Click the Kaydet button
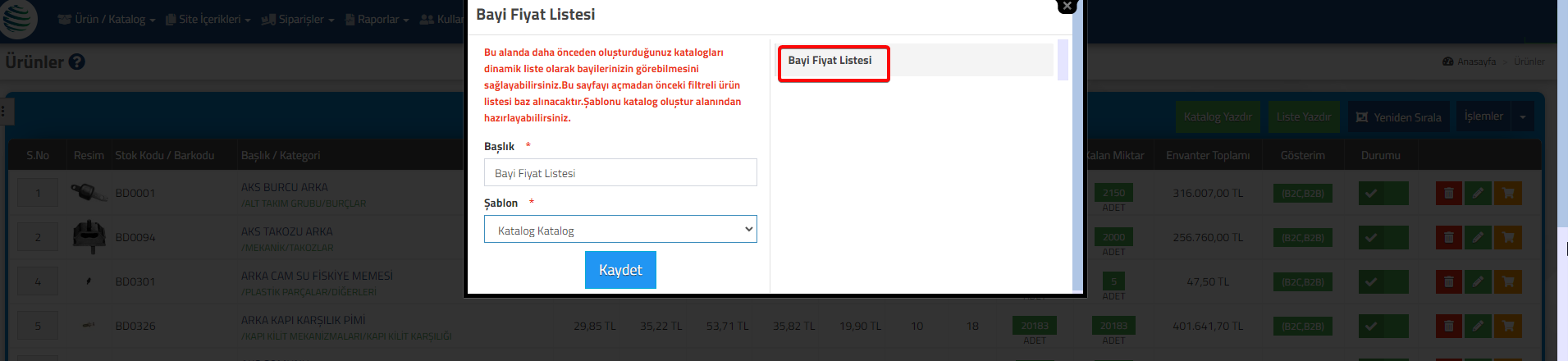Image resolution: width=1568 pixels, height=361 pixels. (620, 270)
